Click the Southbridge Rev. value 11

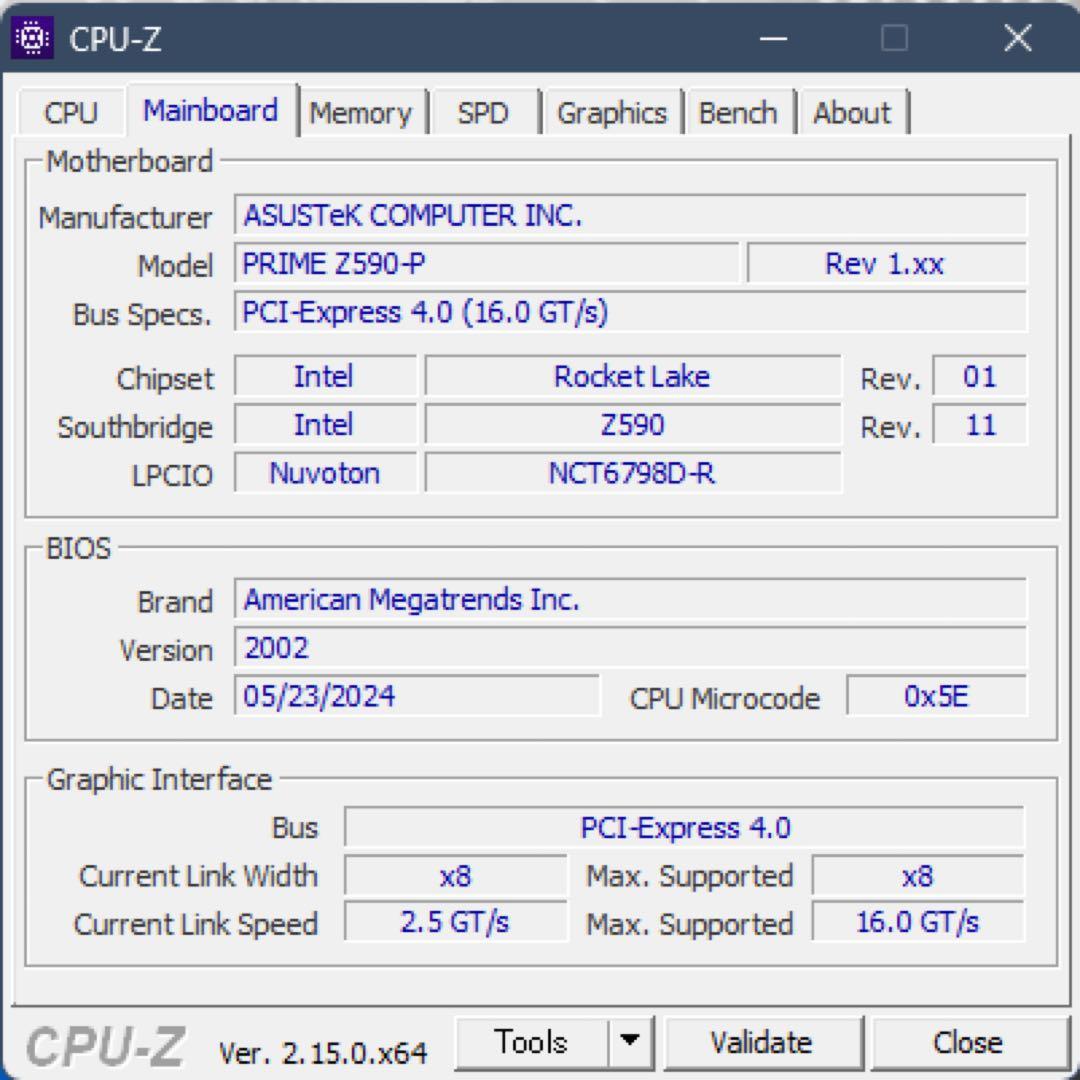pyautogui.click(x=979, y=424)
